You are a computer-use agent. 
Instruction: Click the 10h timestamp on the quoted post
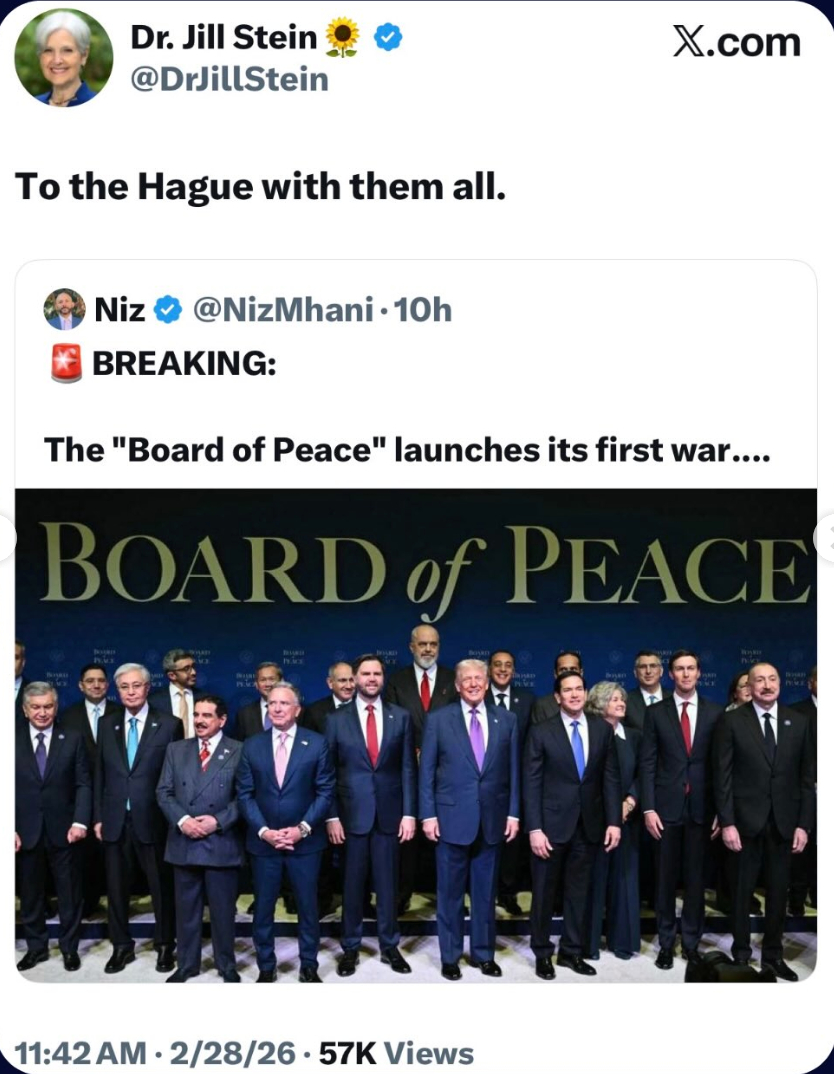point(424,311)
